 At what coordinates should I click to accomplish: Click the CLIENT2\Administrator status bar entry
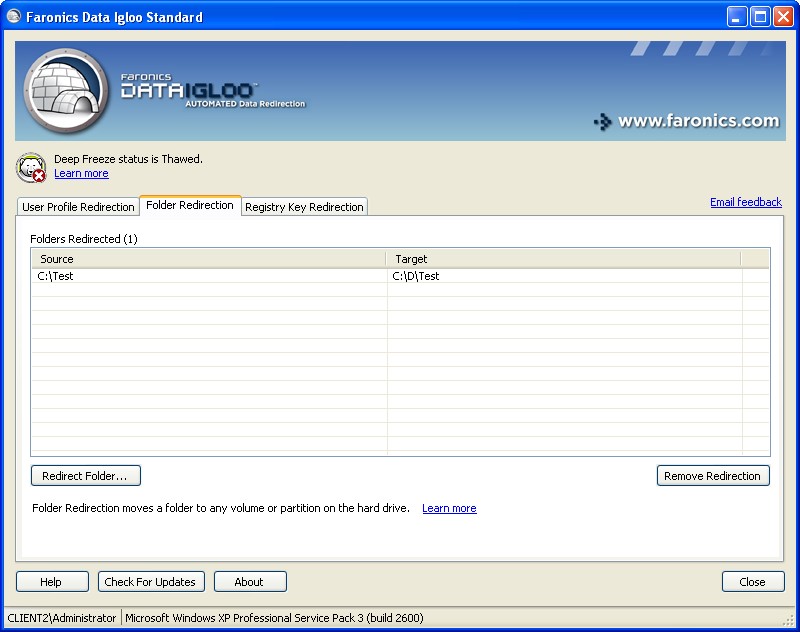(x=62, y=618)
